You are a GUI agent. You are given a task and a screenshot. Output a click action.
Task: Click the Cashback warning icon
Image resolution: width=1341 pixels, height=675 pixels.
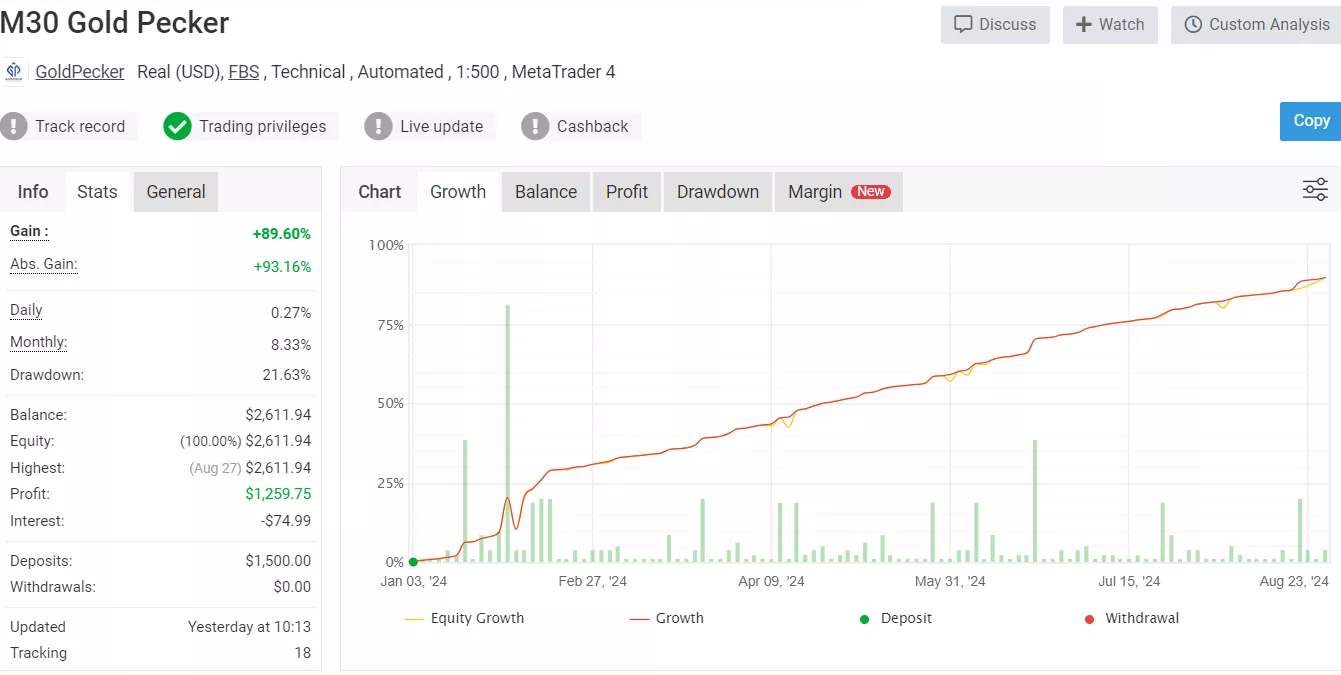coord(535,126)
